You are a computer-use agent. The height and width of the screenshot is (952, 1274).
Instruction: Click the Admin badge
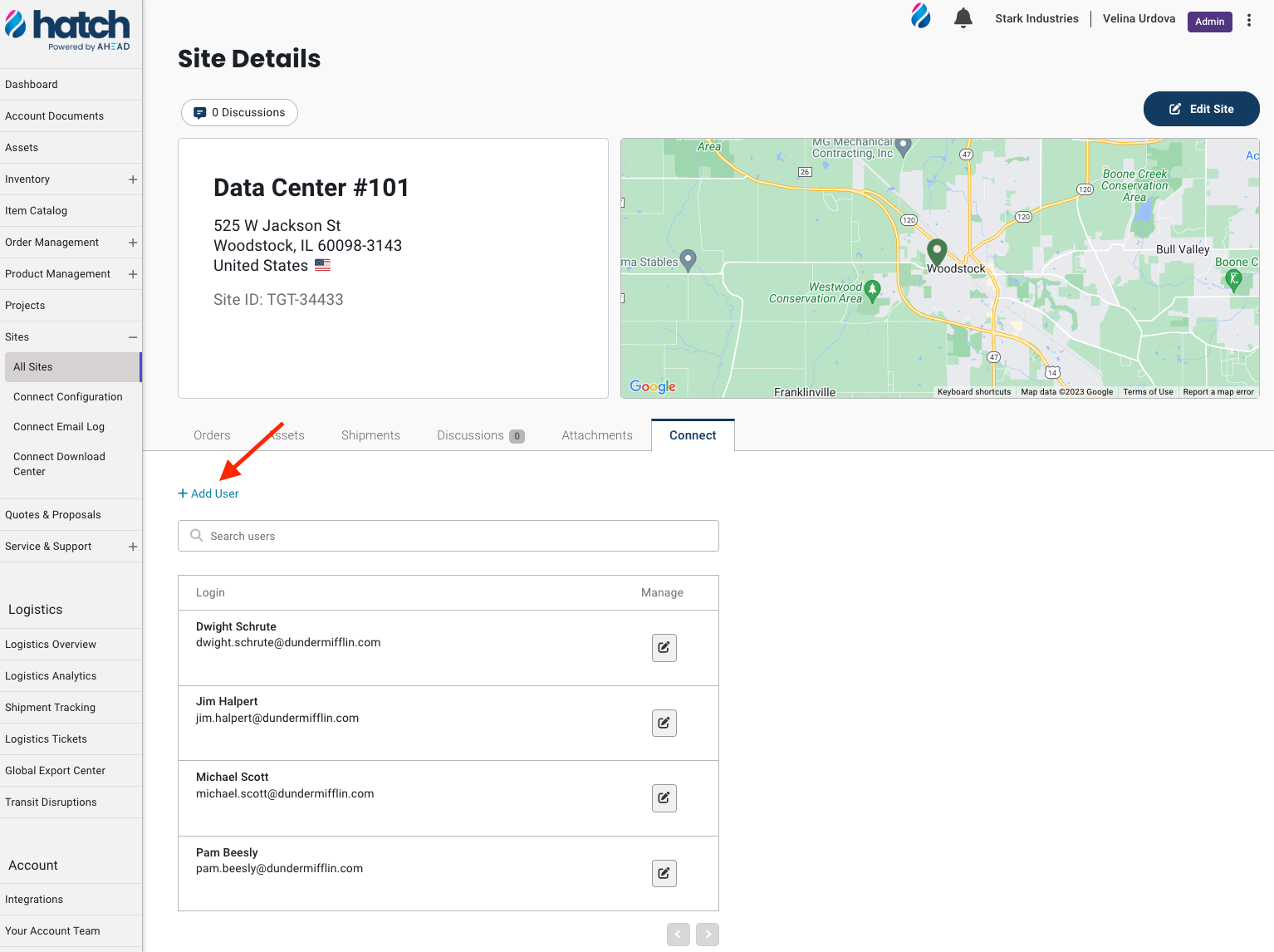click(x=1209, y=22)
